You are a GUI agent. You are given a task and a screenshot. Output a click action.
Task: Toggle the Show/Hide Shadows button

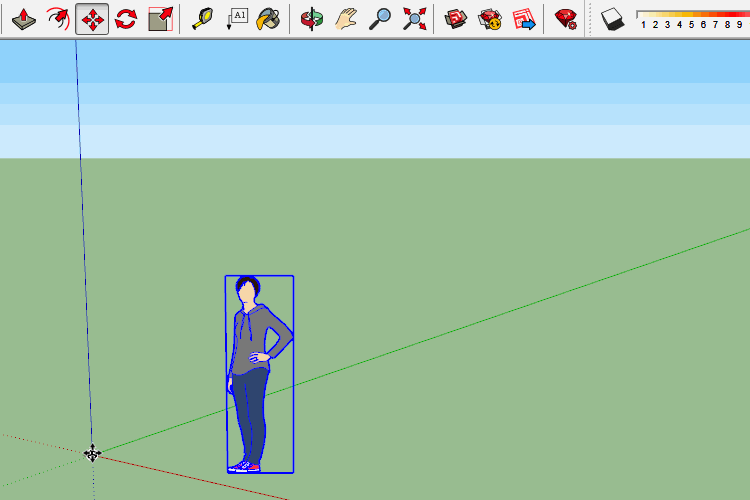pyautogui.click(x=612, y=18)
